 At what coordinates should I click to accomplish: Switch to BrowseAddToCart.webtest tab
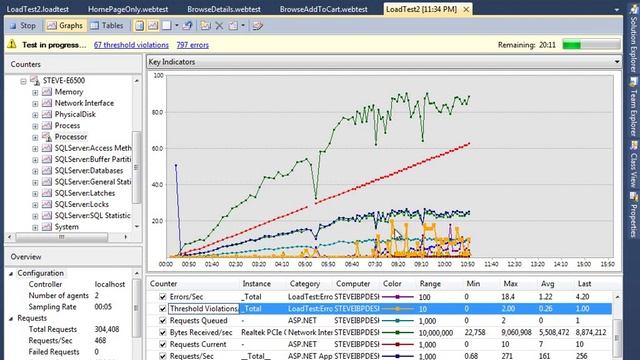click(x=323, y=9)
